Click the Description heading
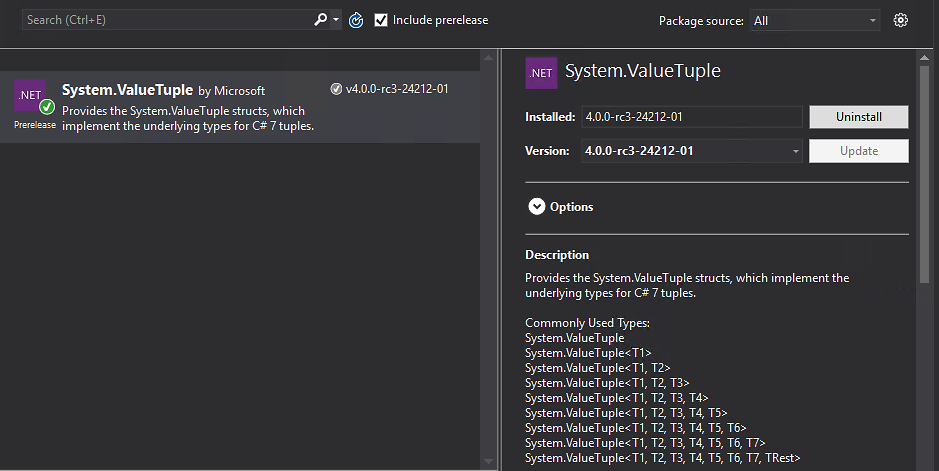 pyautogui.click(x=557, y=255)
